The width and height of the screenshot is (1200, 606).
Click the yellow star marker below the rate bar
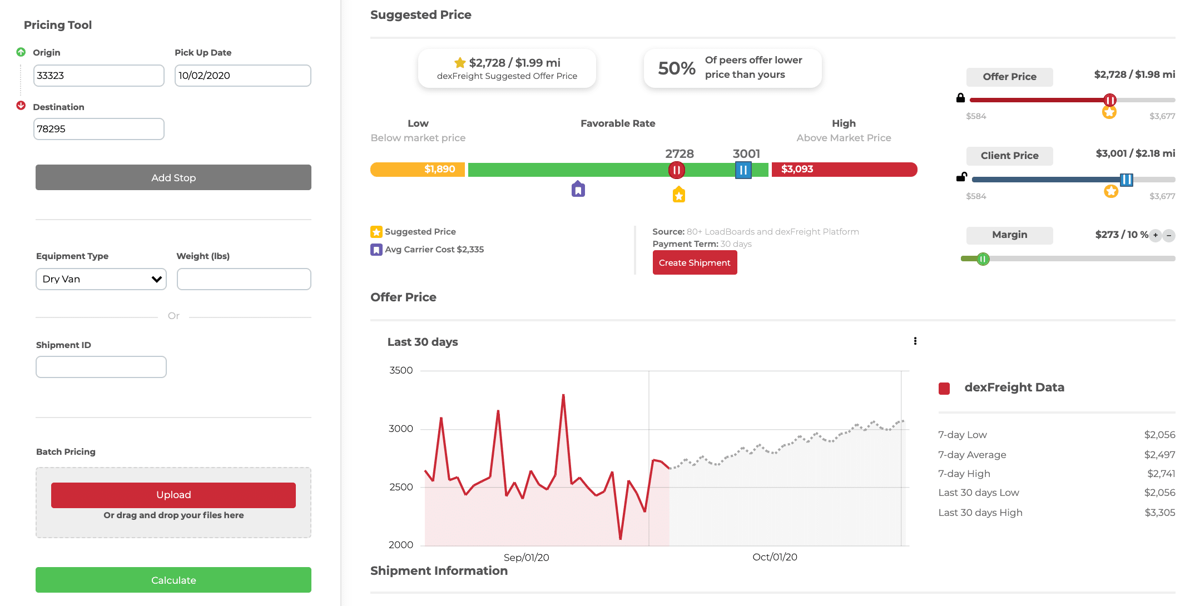[679, 194]
